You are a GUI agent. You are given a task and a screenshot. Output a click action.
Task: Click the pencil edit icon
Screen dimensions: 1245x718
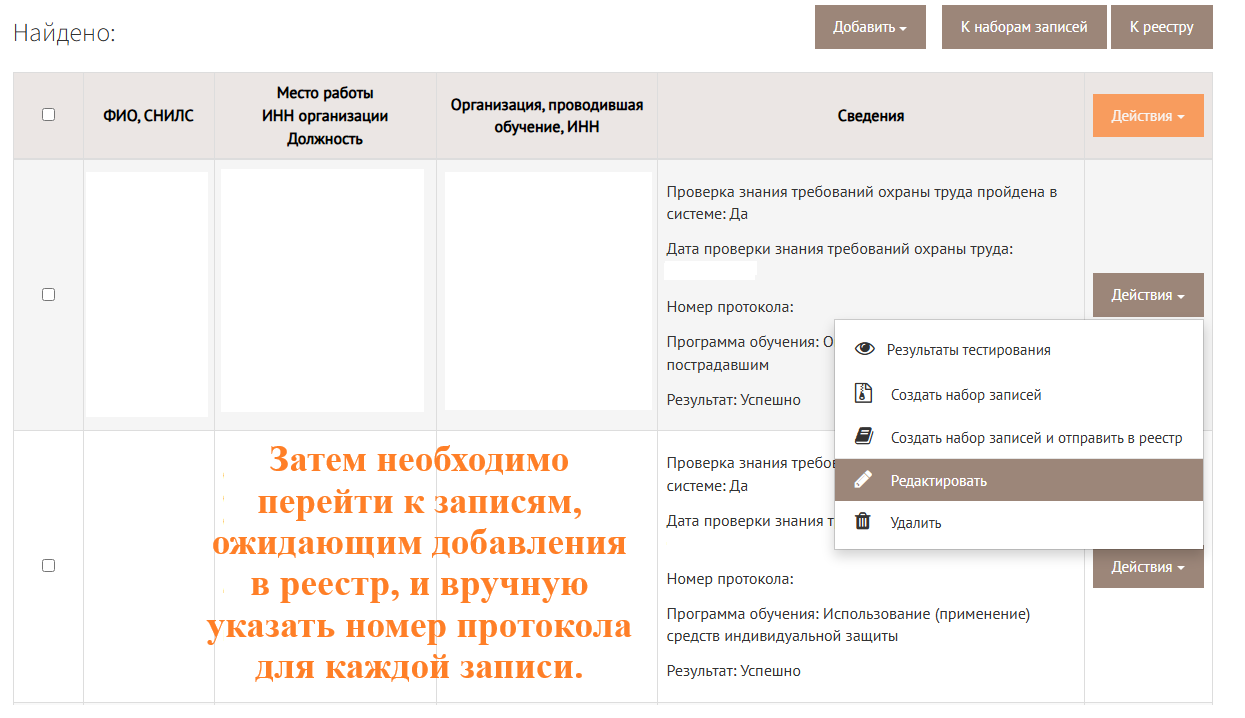coord(863,480)
